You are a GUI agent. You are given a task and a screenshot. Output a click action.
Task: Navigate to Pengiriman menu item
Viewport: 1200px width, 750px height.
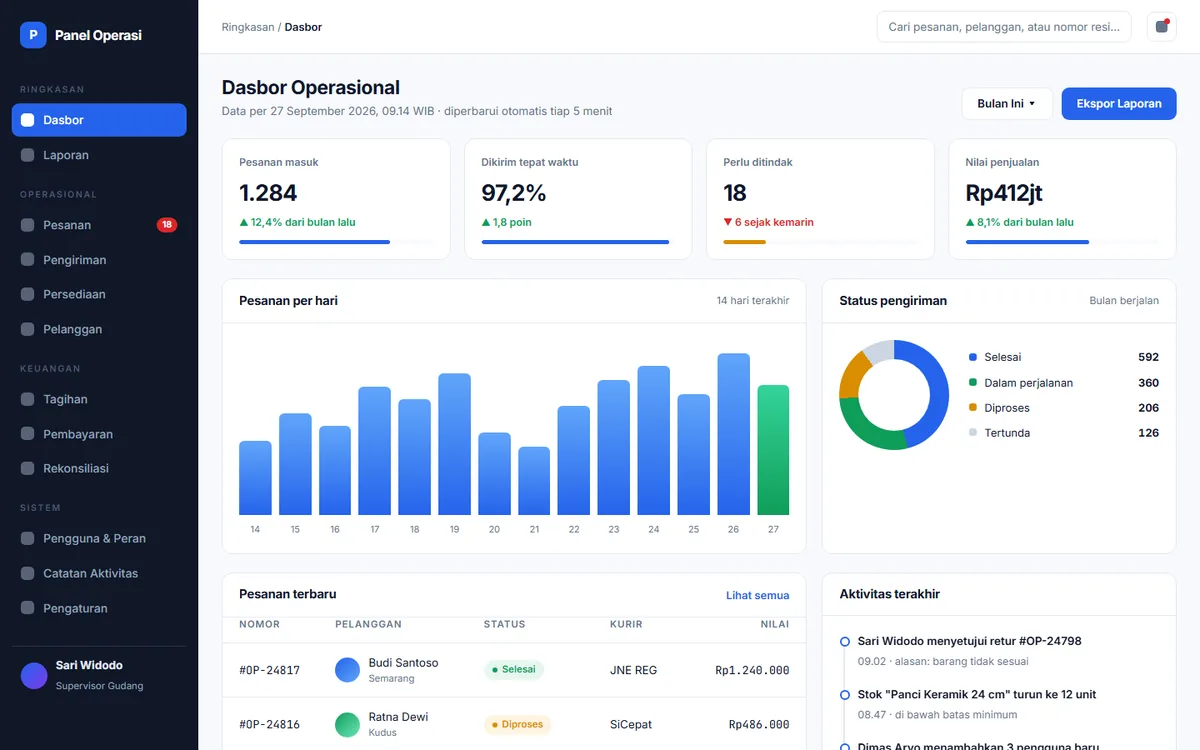99,260
